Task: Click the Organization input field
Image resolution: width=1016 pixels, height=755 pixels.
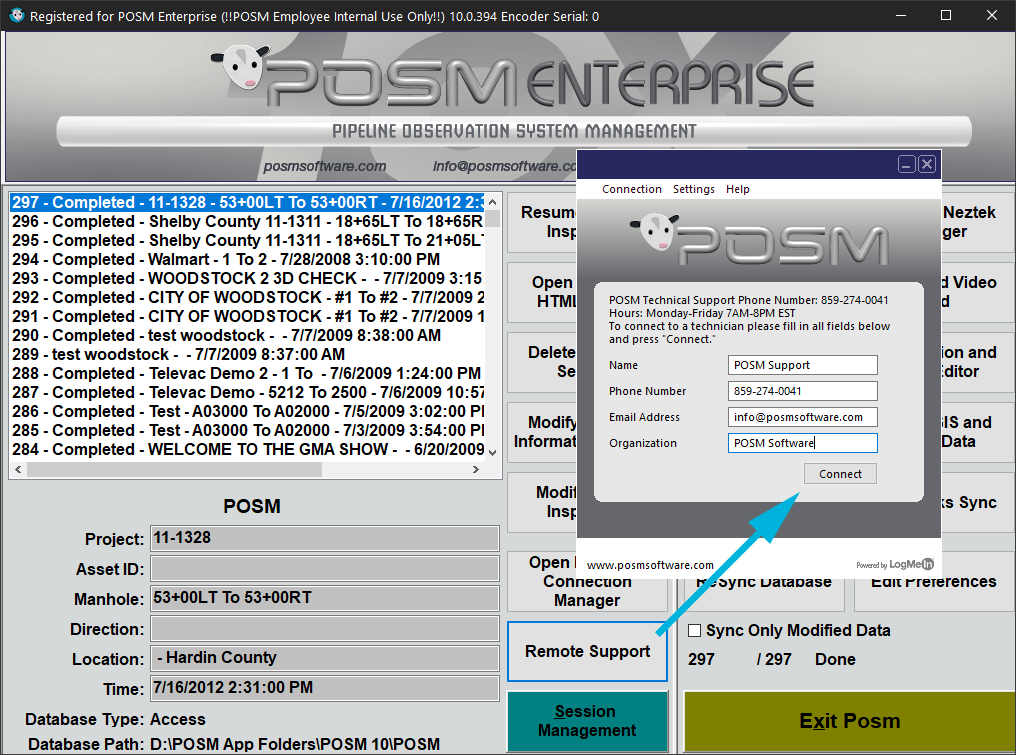Action: [x=802, y=443]
